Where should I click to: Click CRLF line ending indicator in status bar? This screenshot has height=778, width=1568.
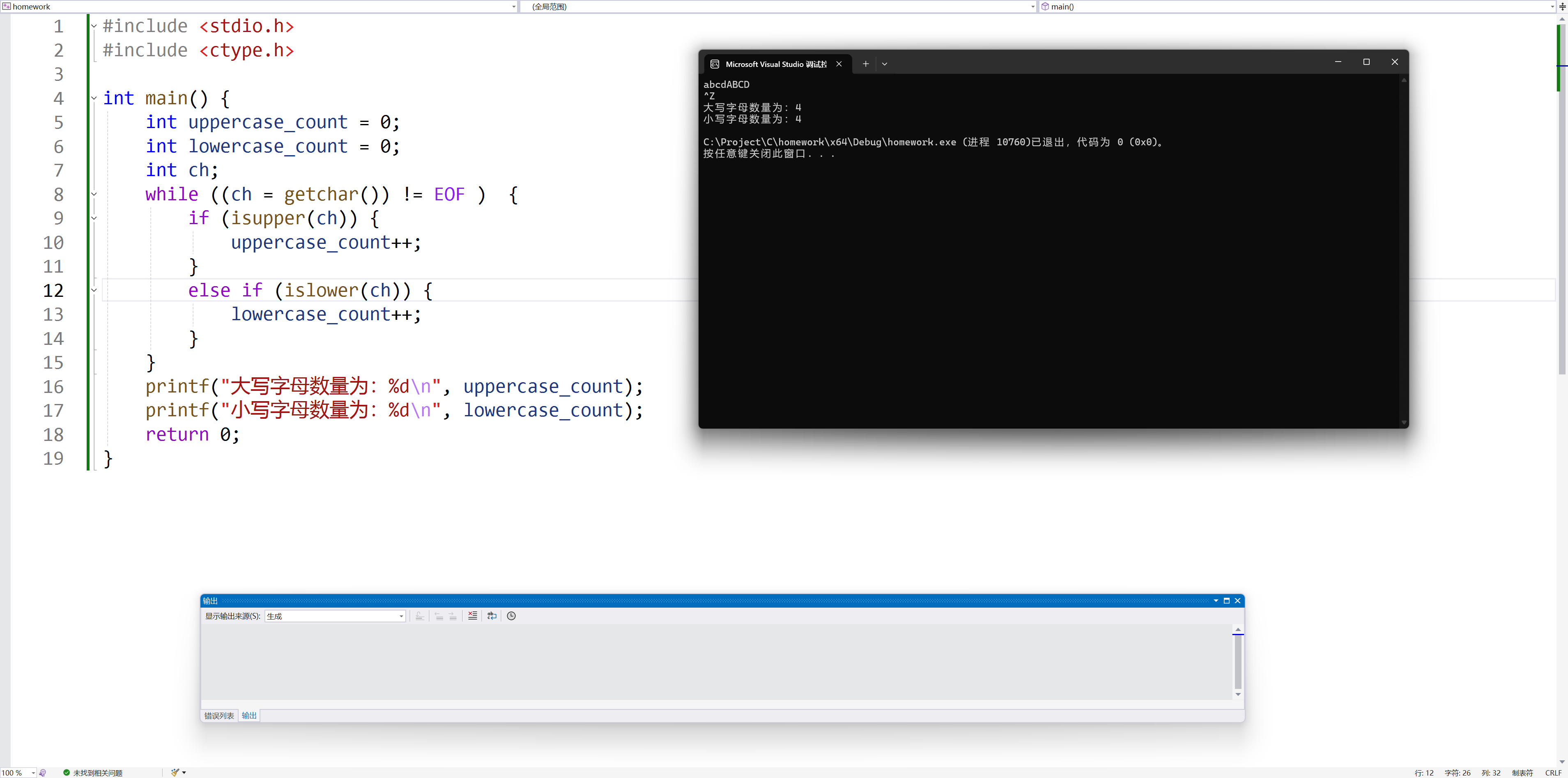1553,773
